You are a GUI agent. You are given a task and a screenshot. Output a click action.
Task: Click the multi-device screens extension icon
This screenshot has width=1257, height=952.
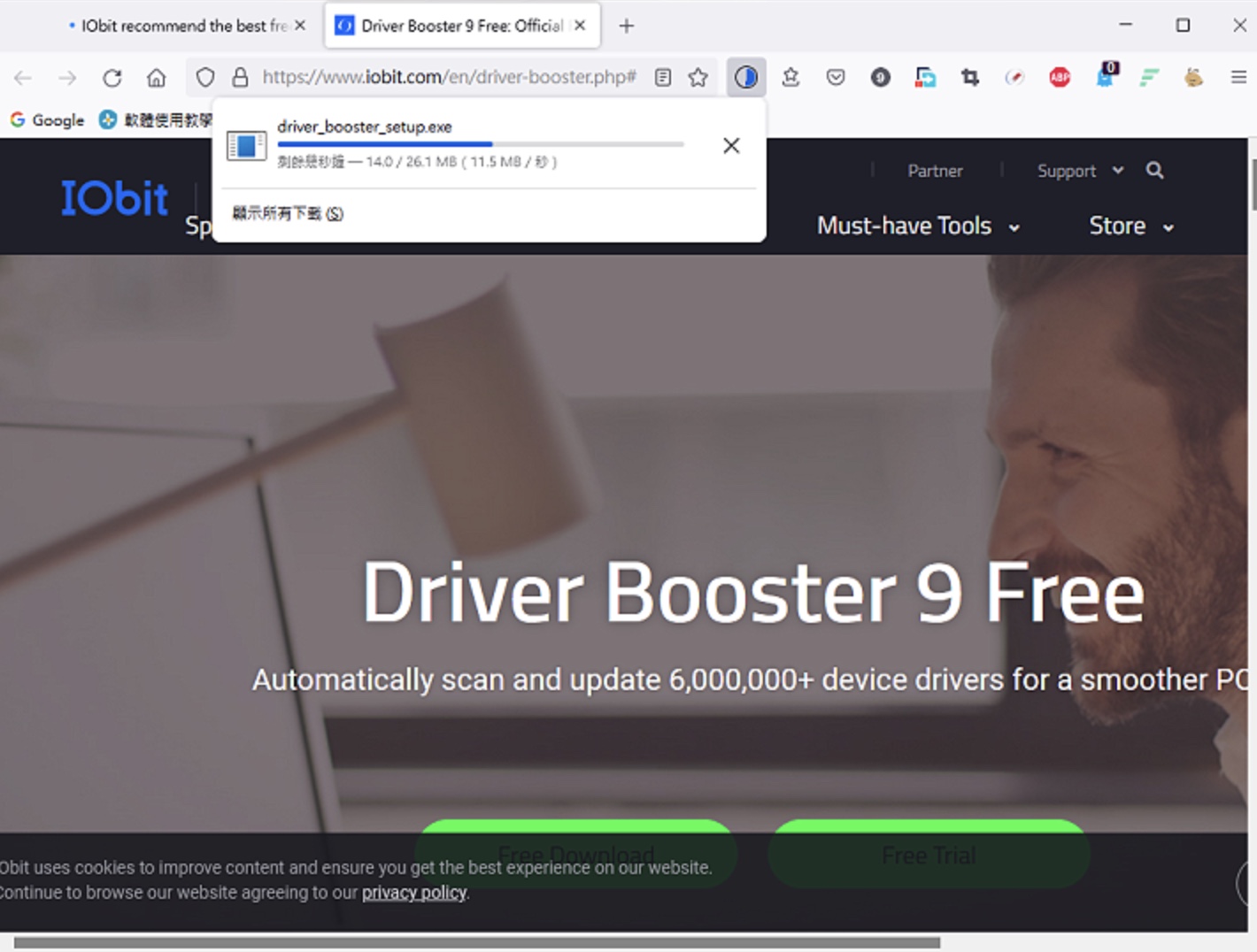tap(925, 78)
